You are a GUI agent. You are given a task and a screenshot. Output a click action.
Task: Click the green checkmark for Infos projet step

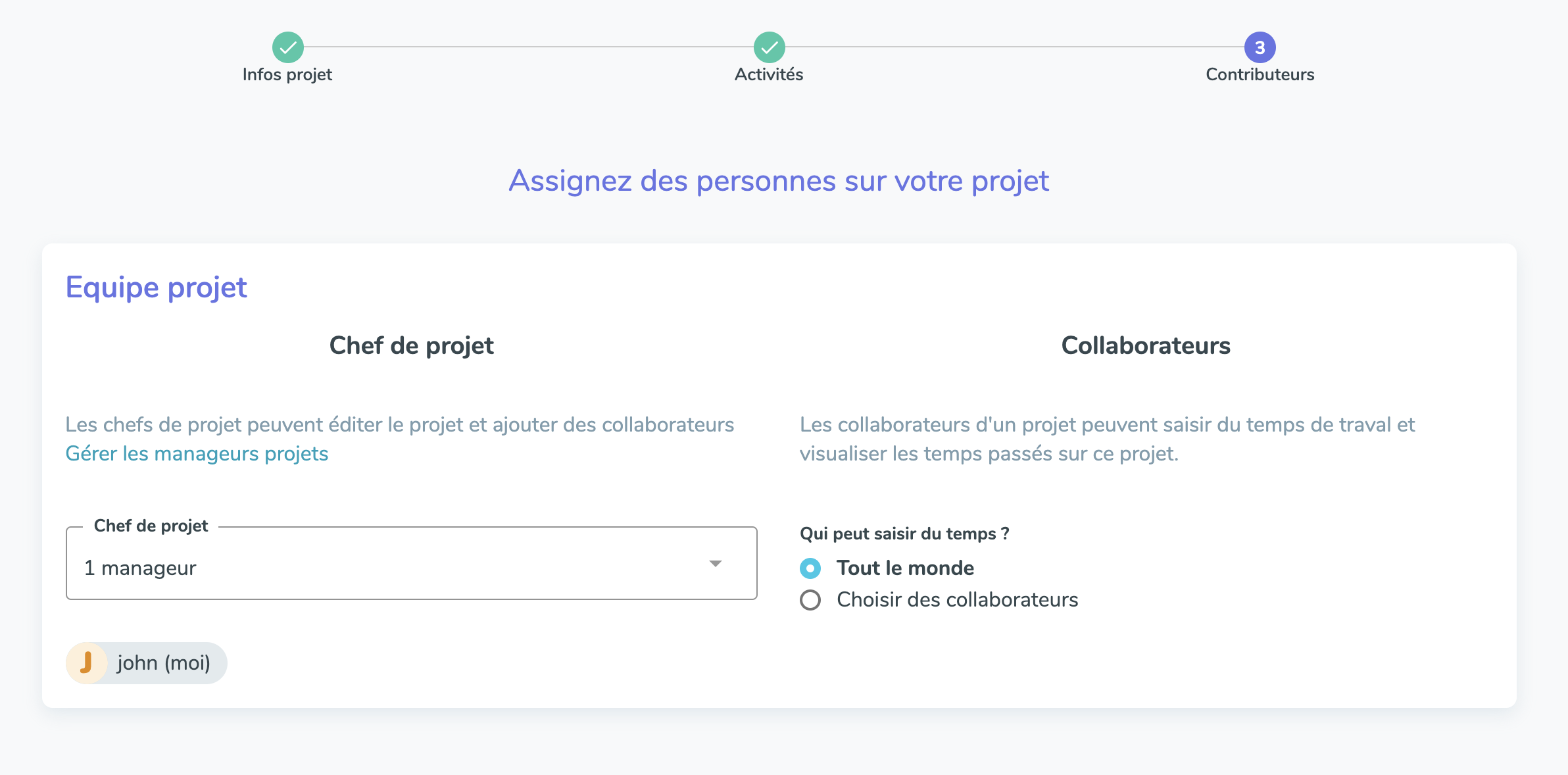pyautogui.click(x=288, y=47)
